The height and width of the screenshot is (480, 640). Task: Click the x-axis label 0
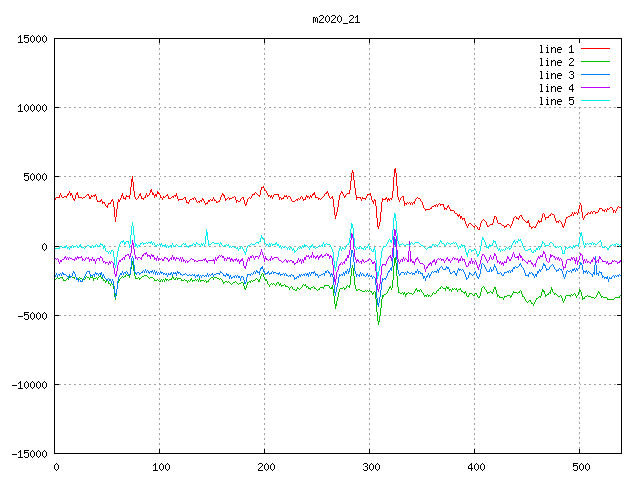coord(56,467)
